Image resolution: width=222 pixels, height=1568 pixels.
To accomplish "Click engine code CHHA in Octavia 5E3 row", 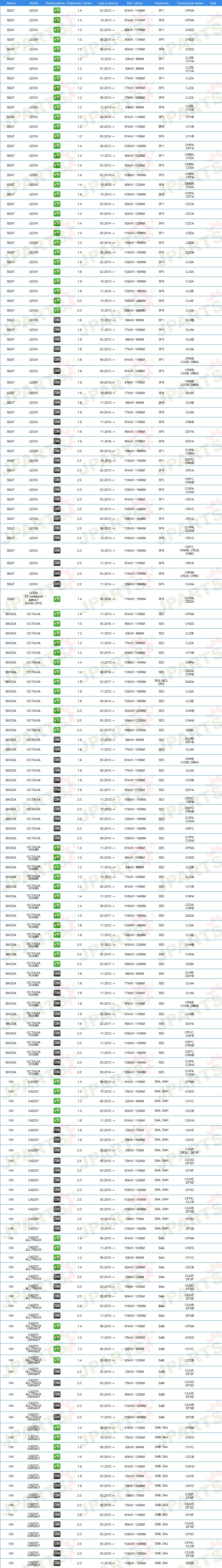I will click(x=190, y=721).
